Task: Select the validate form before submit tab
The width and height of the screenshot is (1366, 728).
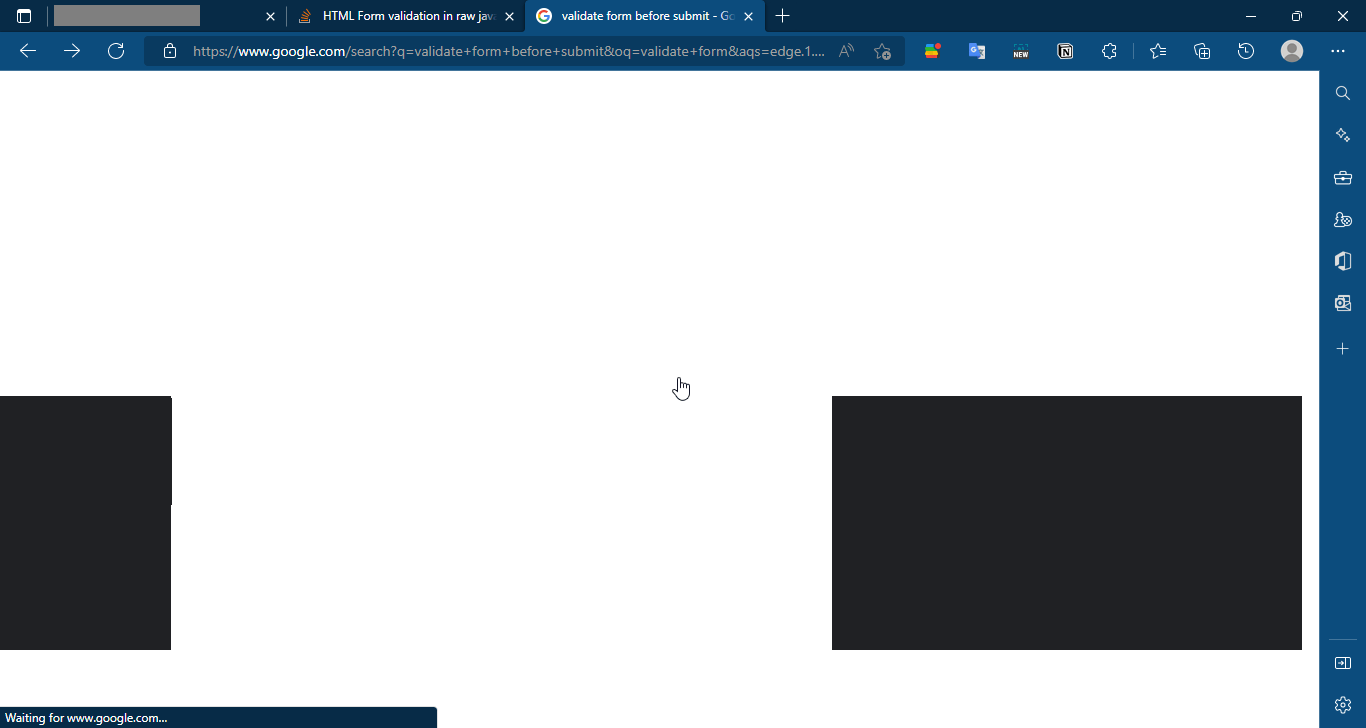Action: pyautogui.click(x=640, y=16)
